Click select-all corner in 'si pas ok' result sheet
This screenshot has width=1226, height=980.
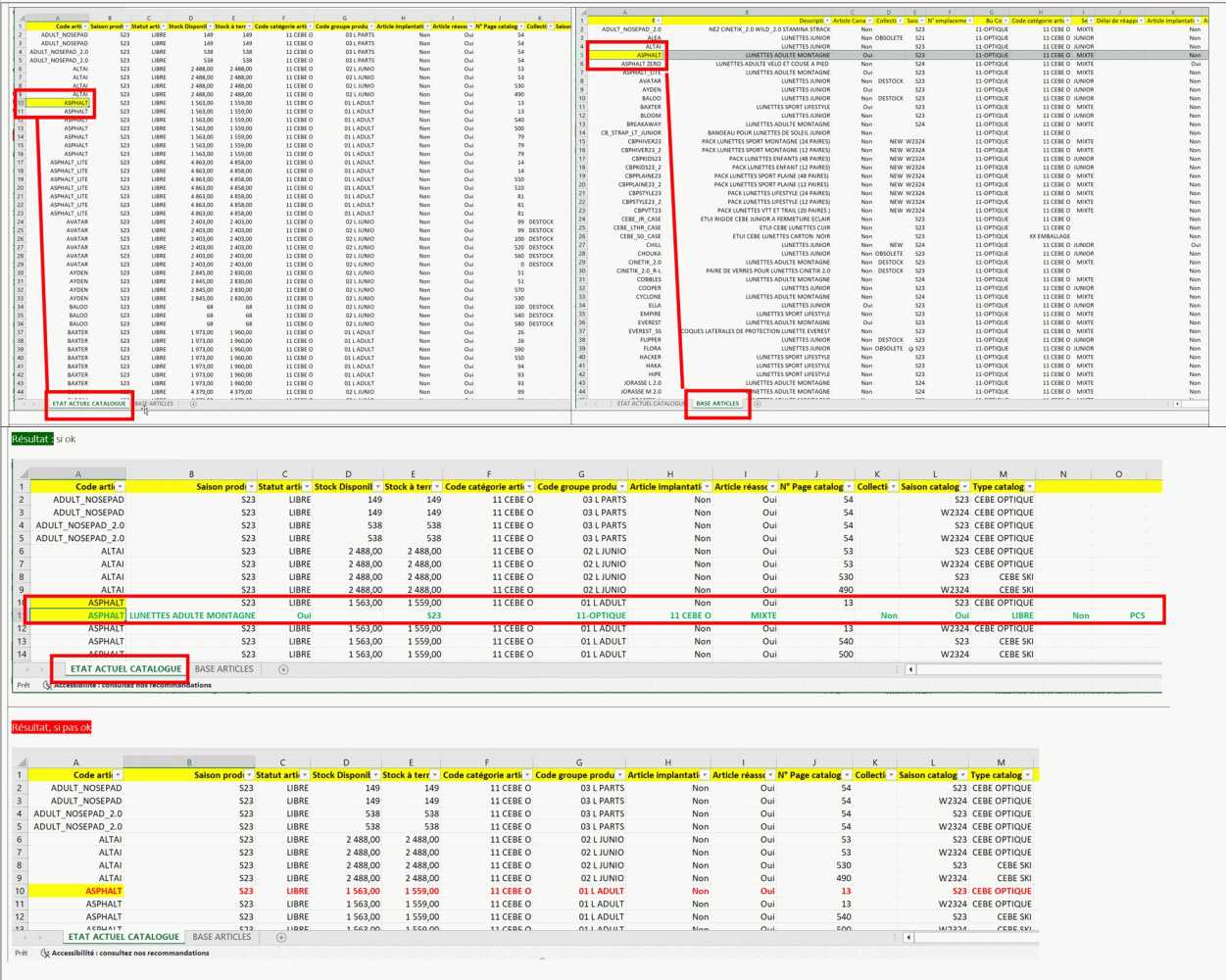tap(20, 761)
